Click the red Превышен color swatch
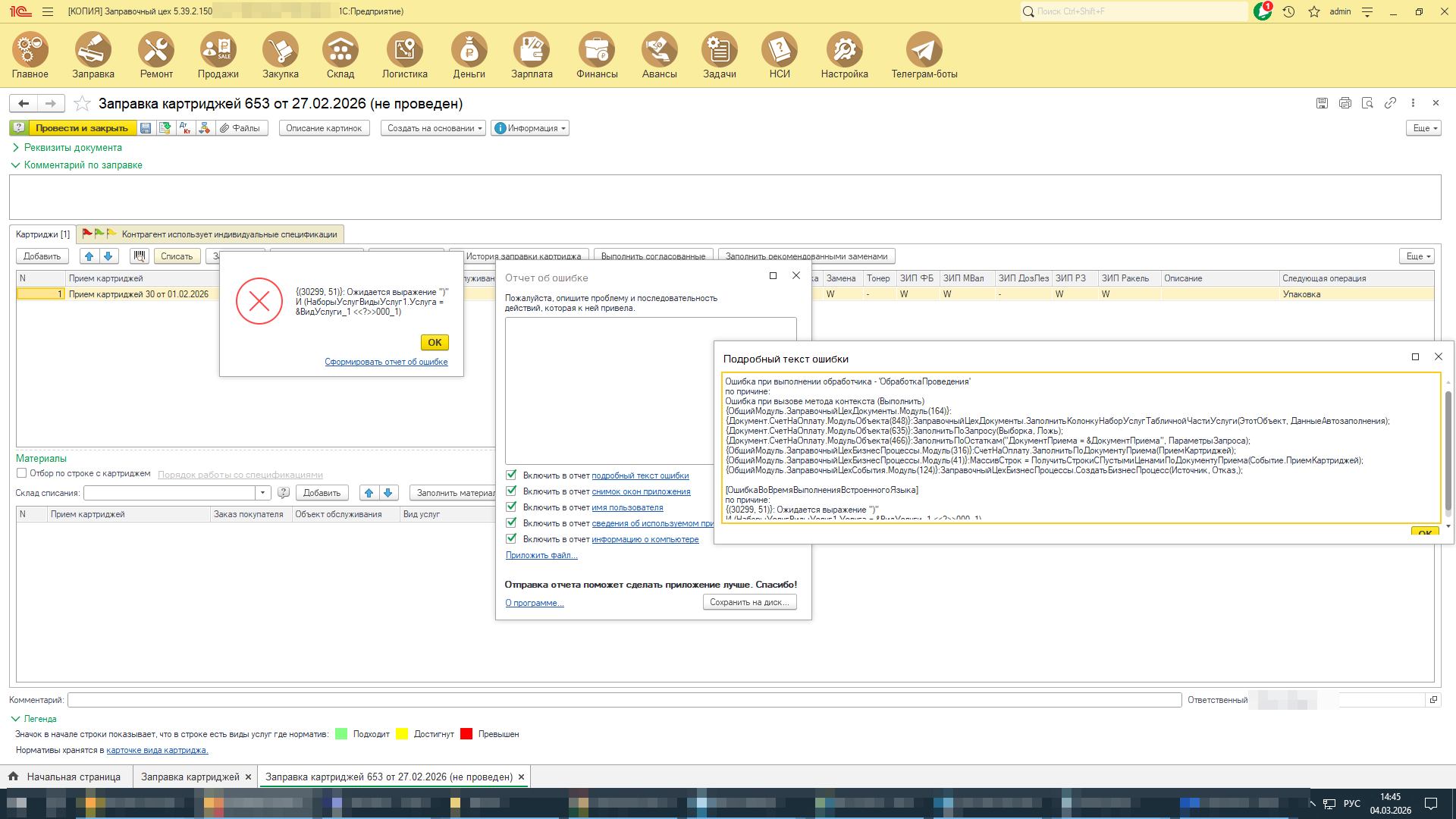The width and height of the screenshot is (1456, 819). point(466,734)
